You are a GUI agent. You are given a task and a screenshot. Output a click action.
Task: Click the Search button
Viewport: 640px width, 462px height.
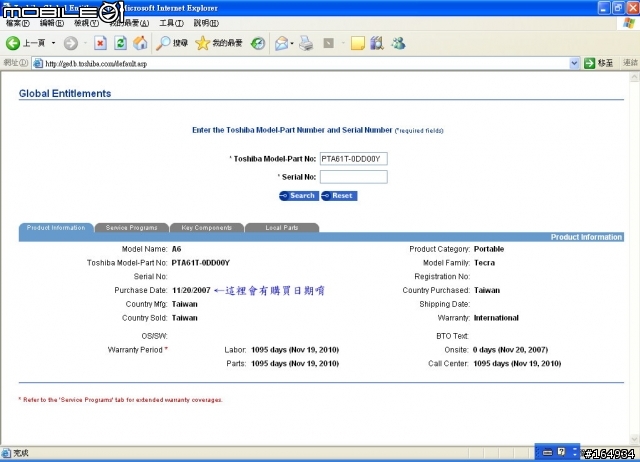[x=299, y=196]
